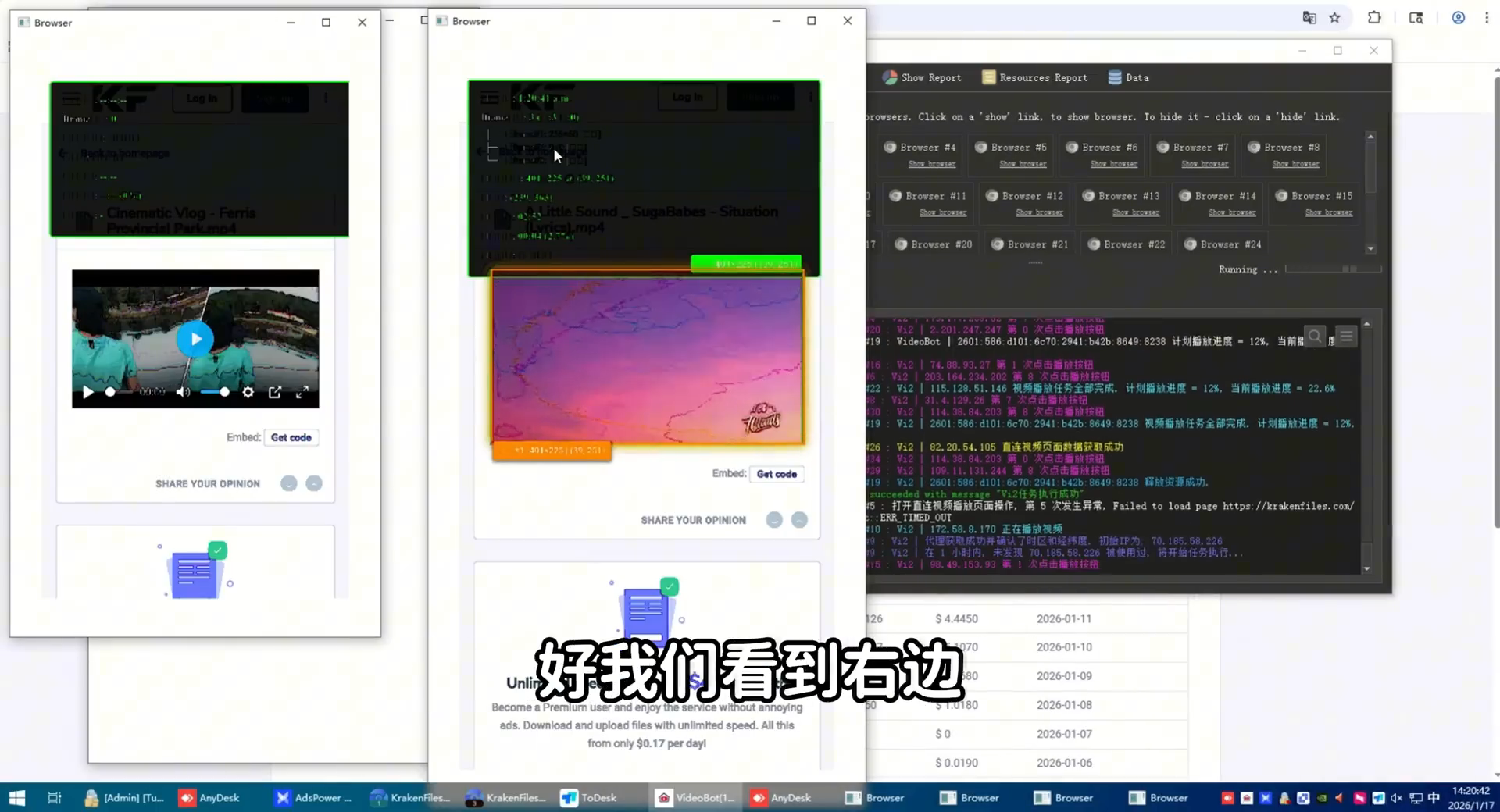1500x812 pixels.
Task: Click Log In in middle Browser window
Action: coord(687,97)
